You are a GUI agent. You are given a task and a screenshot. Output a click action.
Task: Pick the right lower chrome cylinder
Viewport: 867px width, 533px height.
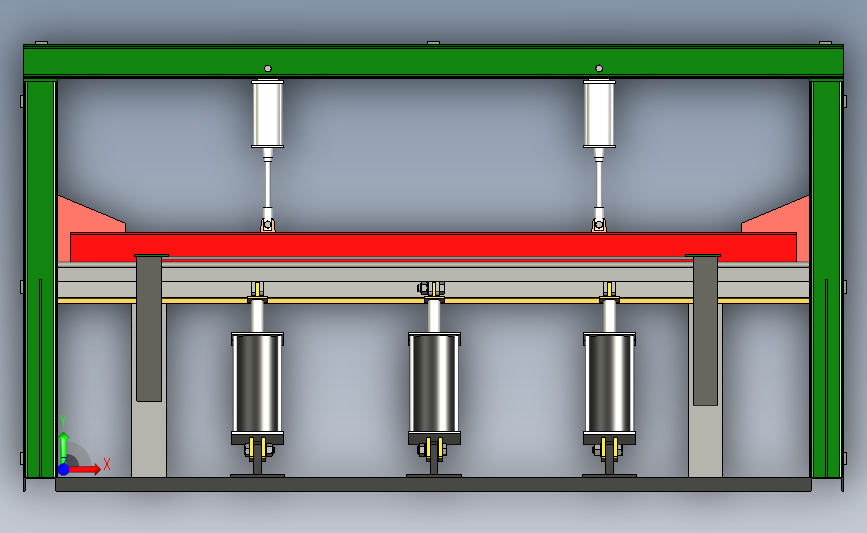tap(609, 384)
